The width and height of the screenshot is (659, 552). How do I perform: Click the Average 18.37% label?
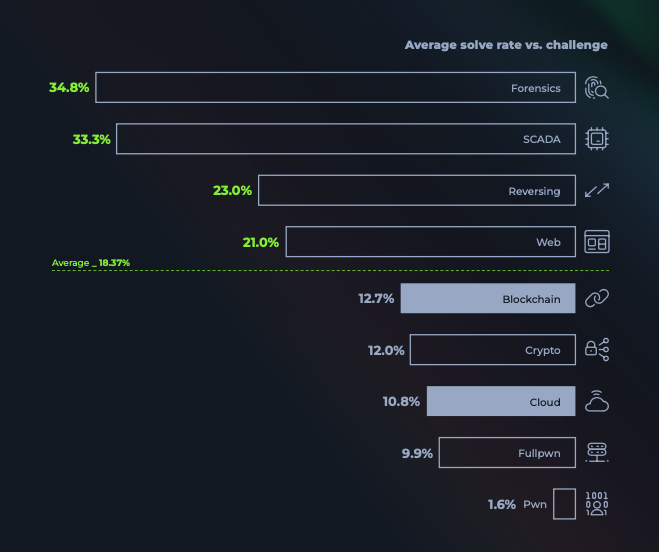[x=91, y=263]
